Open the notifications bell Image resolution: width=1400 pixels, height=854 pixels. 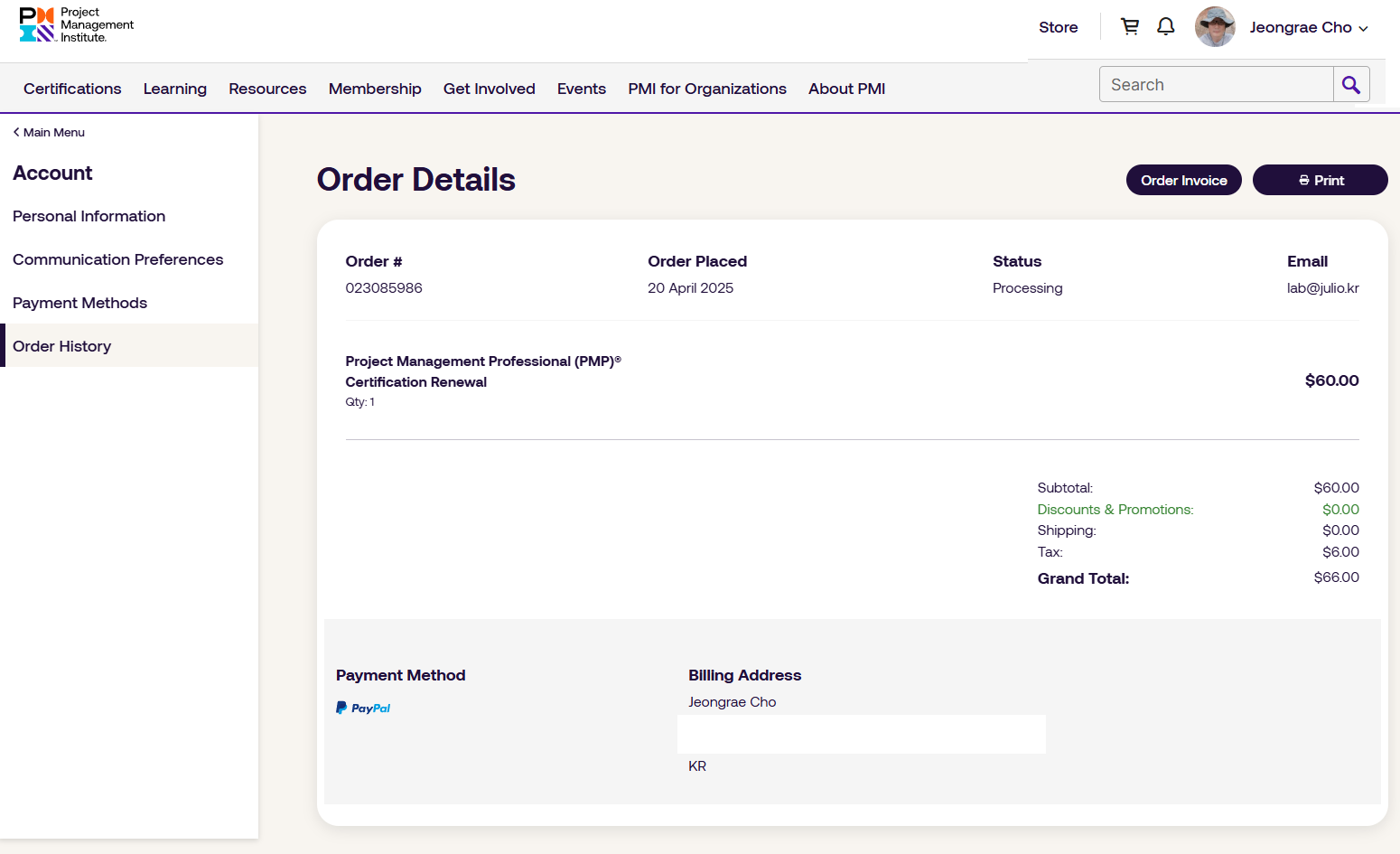click(x=1166, y=26)
